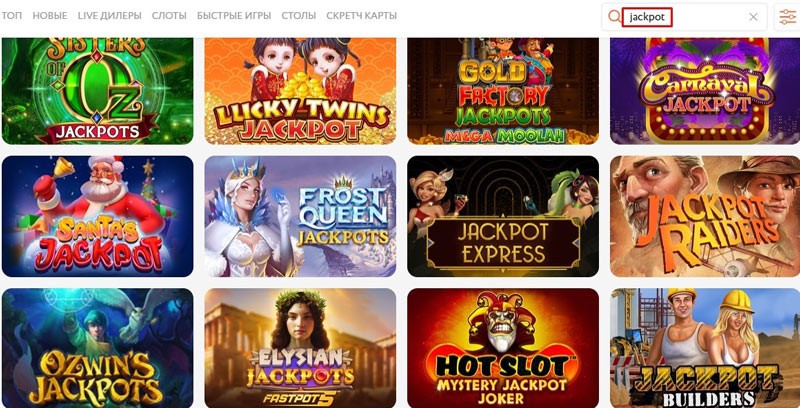
Task: Select the LIVE ДИЛЕРЫ tab
Action: click(x=110, y=16)
